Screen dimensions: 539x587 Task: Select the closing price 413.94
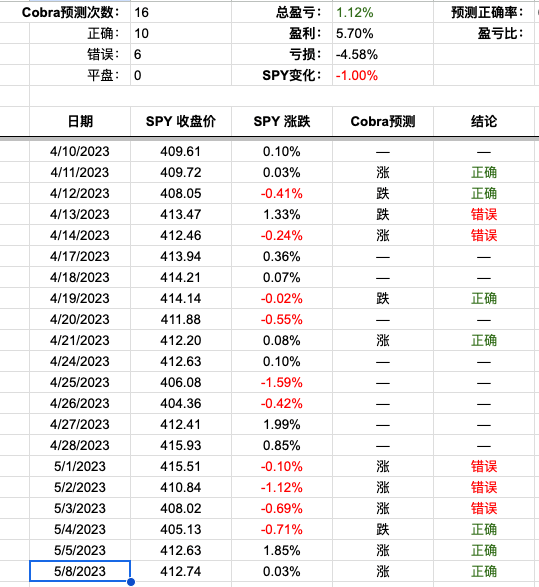coord(181,256)
